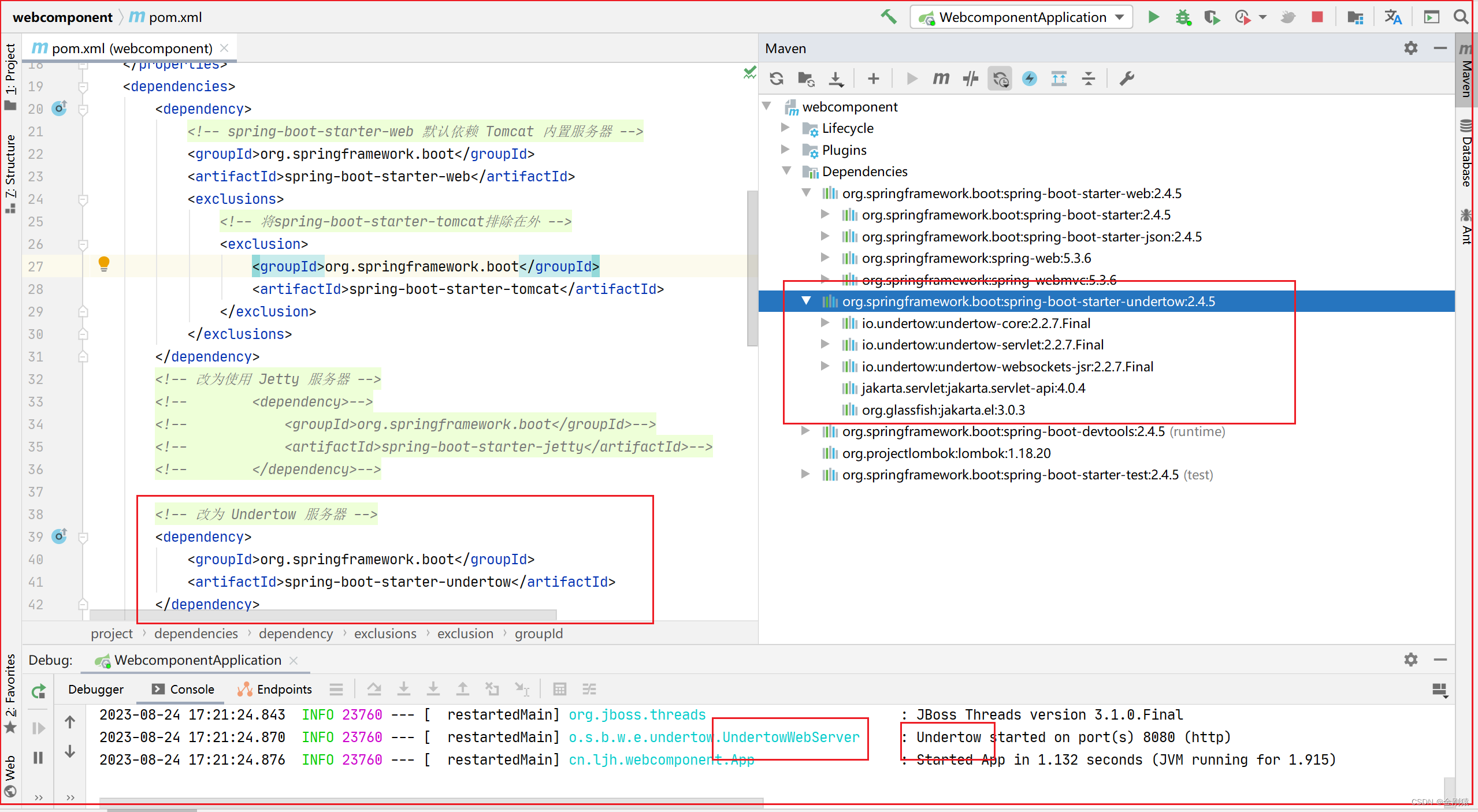Click the intention lightbulb on line 27
The height and width of the screenshot is (812, 1478).
104,264
